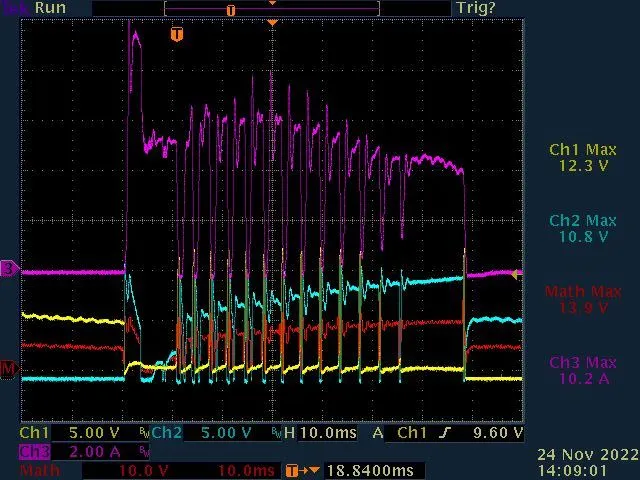Viewport: 640px width, 480px height.
Task: Click the Ch1 Max 12.3 V measurement
Action: 583,157
